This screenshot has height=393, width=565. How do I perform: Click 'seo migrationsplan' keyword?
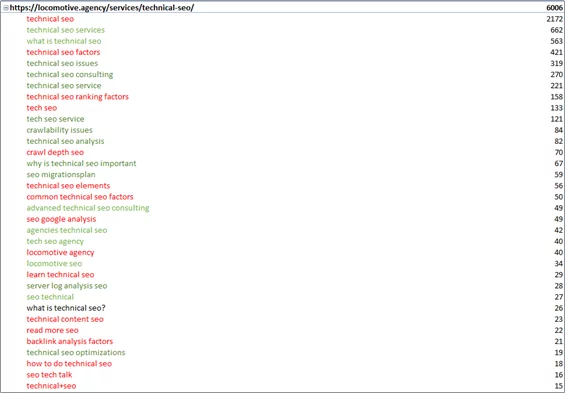(61, 175)
